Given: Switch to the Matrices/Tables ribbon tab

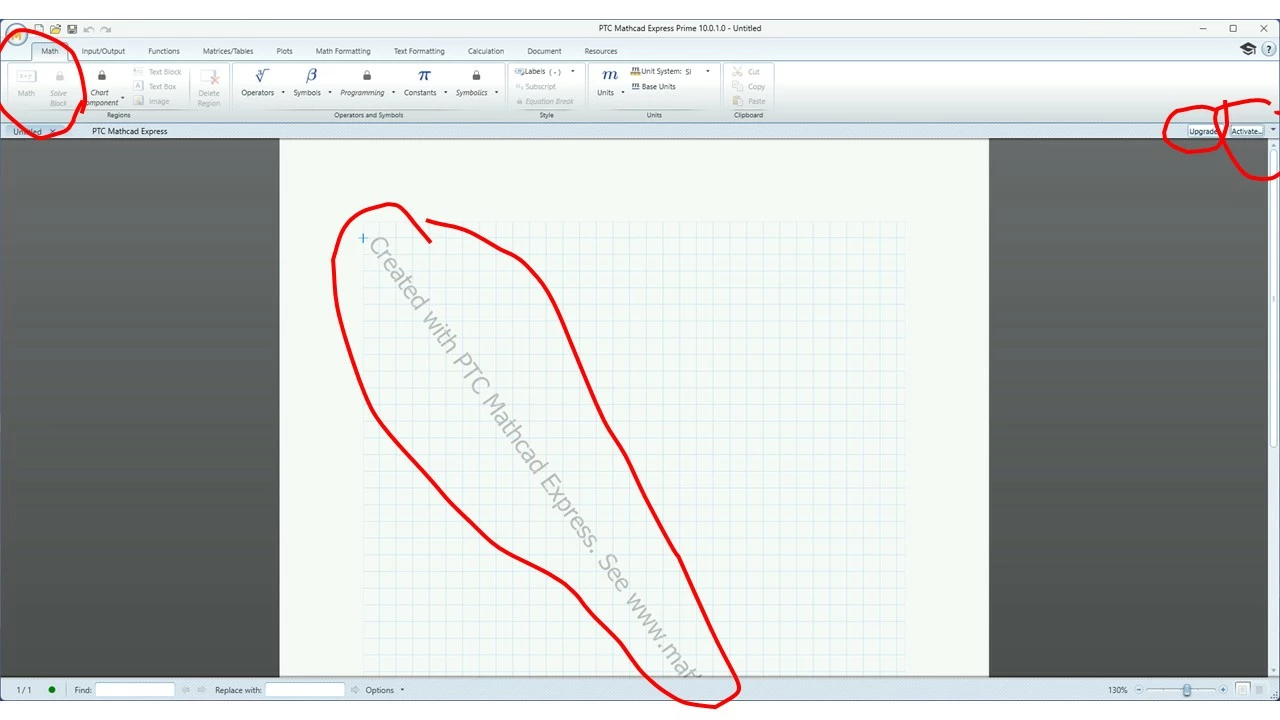Looking at the screenshot, I should pyautogui.click(x=228, y=51).
